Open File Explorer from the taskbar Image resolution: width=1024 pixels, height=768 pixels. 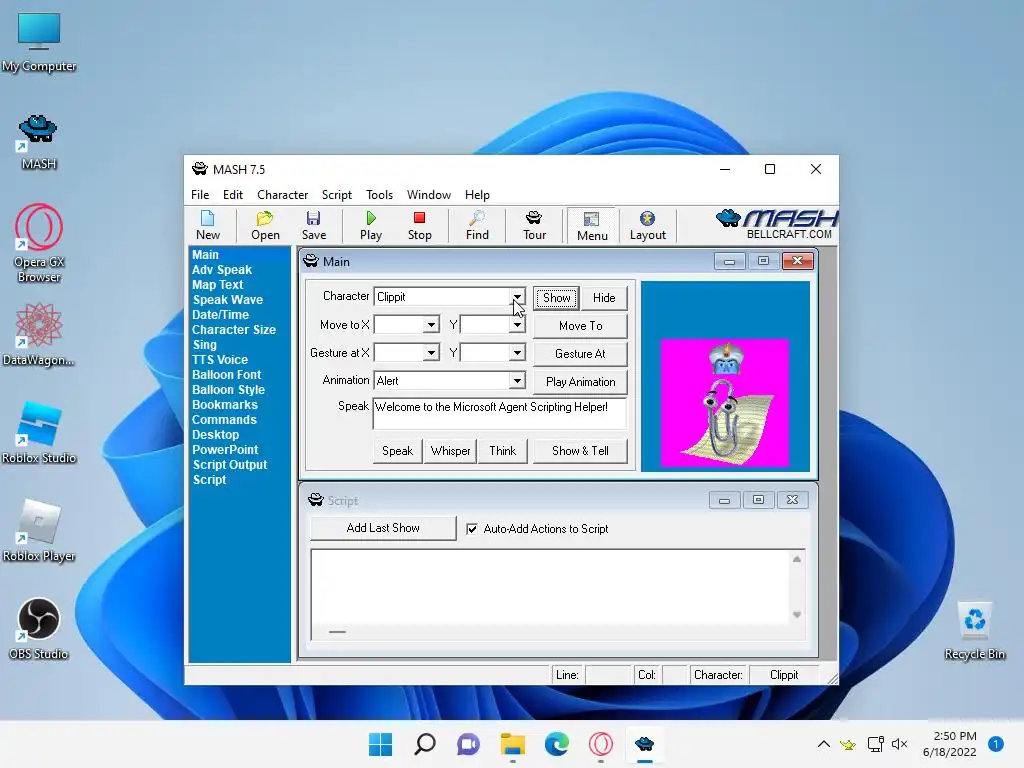pyautogui.click(x=513, y=744)
